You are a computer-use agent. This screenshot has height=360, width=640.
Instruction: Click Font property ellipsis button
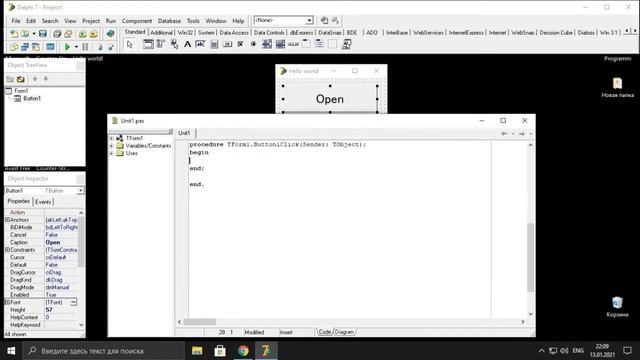pyautogui.click(x=73, y=302)
